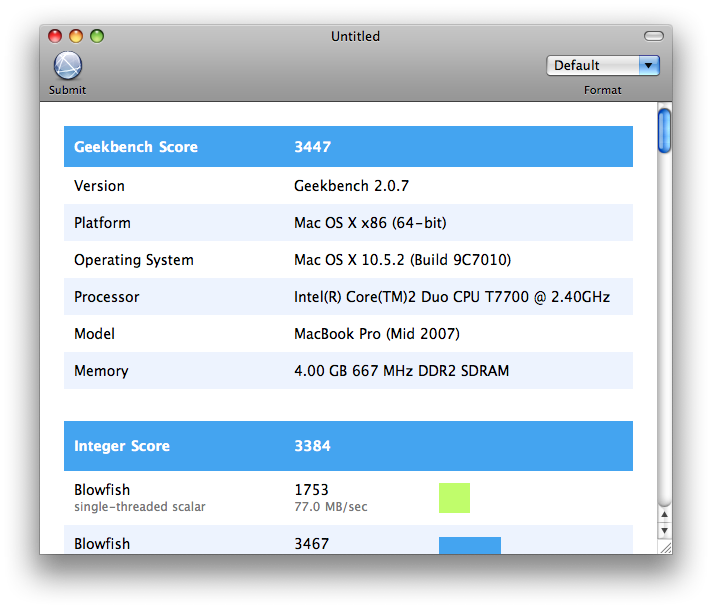
Task: Click the Intel Core 2 Duo processor text
Action: tap(452, 297)
